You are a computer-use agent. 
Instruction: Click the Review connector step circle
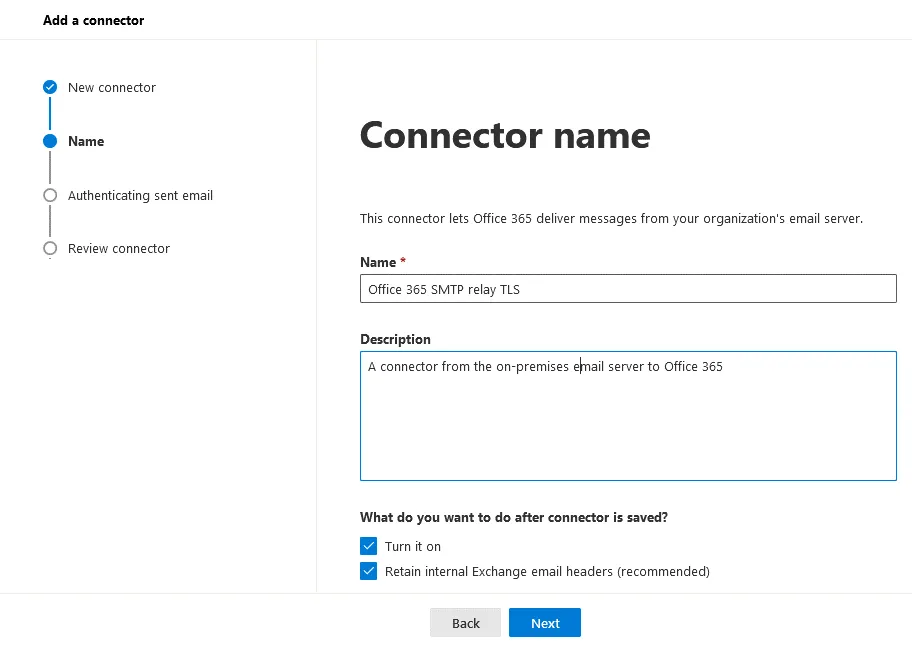[50, 249]
